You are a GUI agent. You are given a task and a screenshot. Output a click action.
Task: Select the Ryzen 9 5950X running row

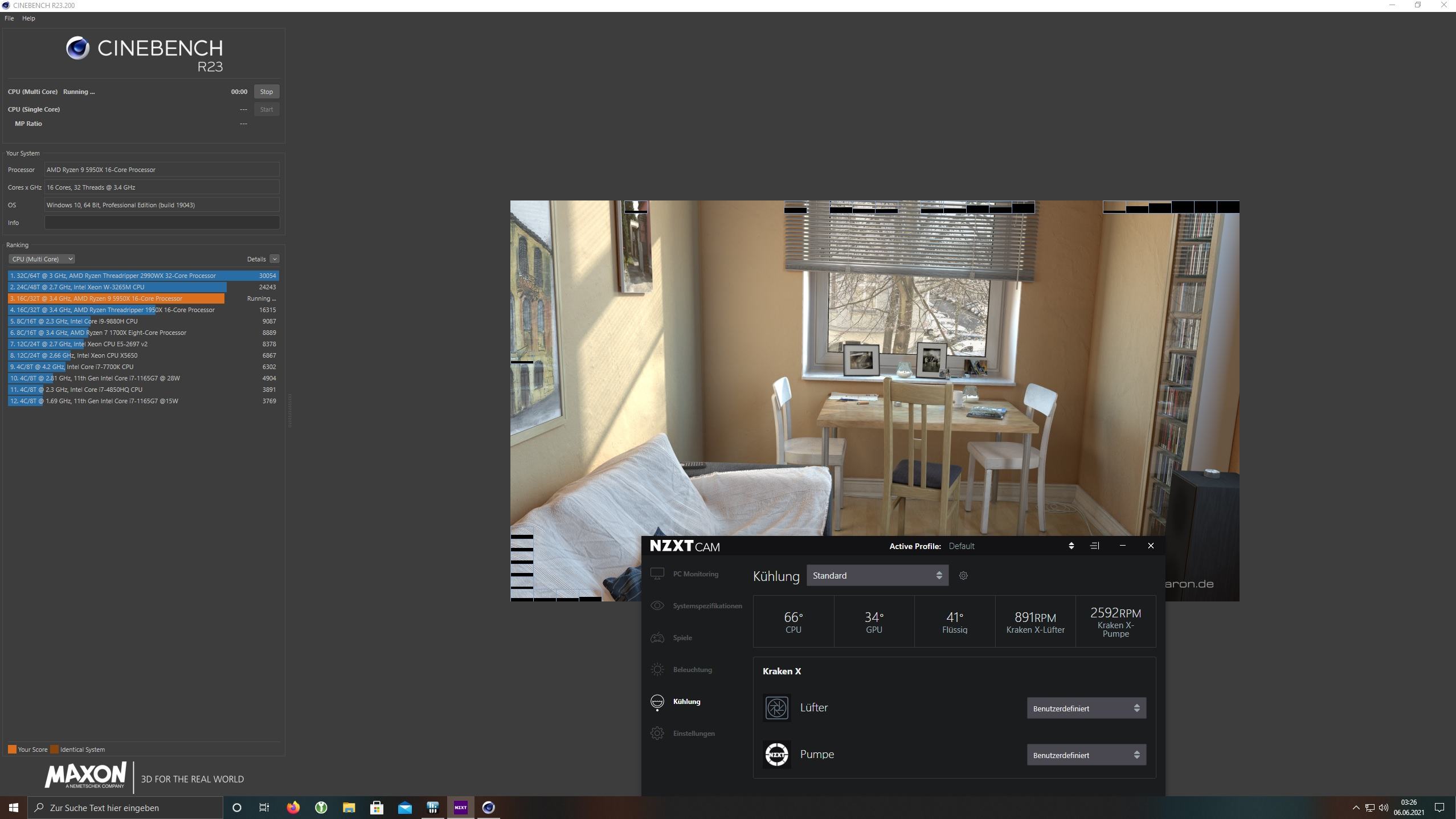[144, 298]
